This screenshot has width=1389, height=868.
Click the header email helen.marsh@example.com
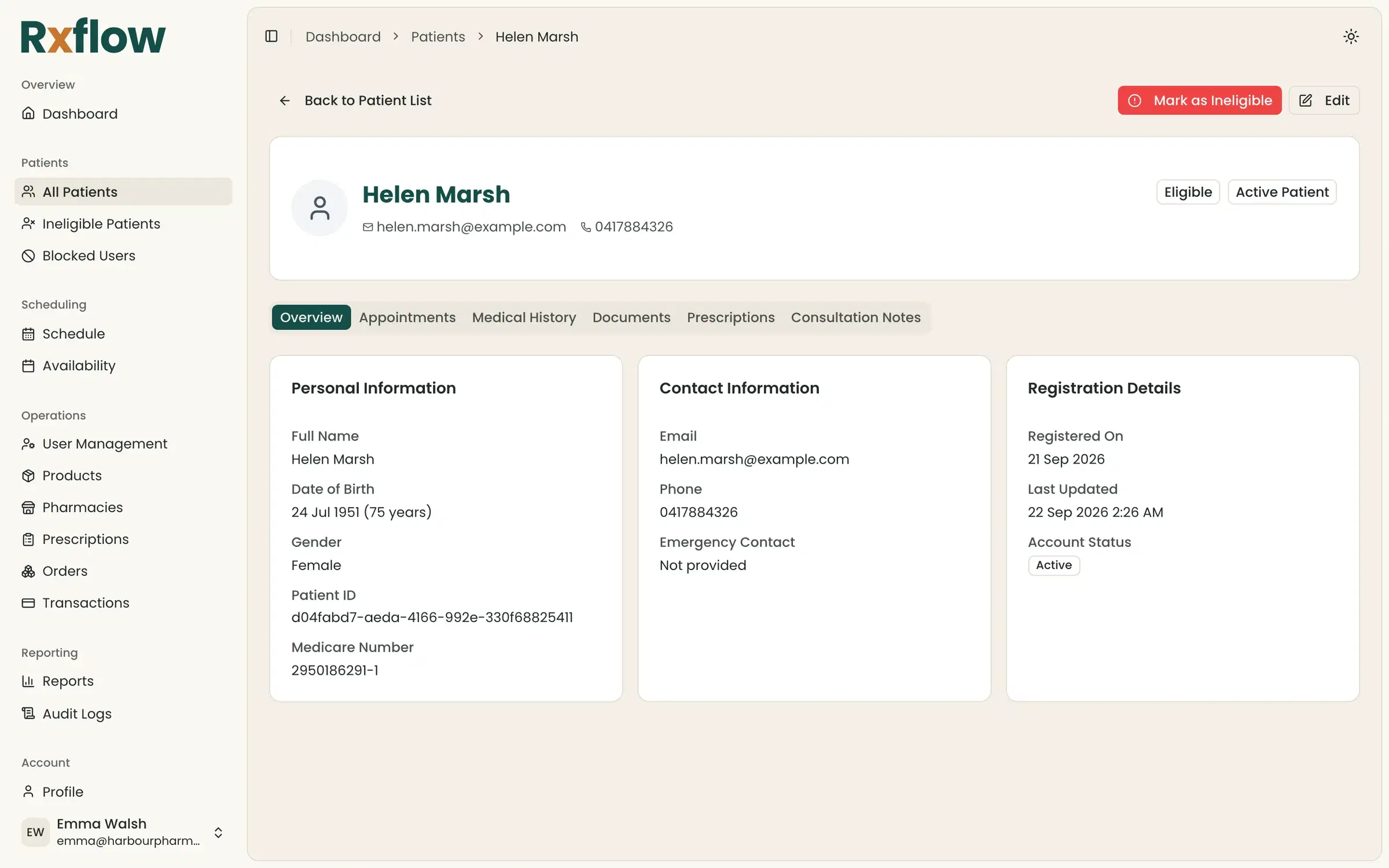pos(471,226)
